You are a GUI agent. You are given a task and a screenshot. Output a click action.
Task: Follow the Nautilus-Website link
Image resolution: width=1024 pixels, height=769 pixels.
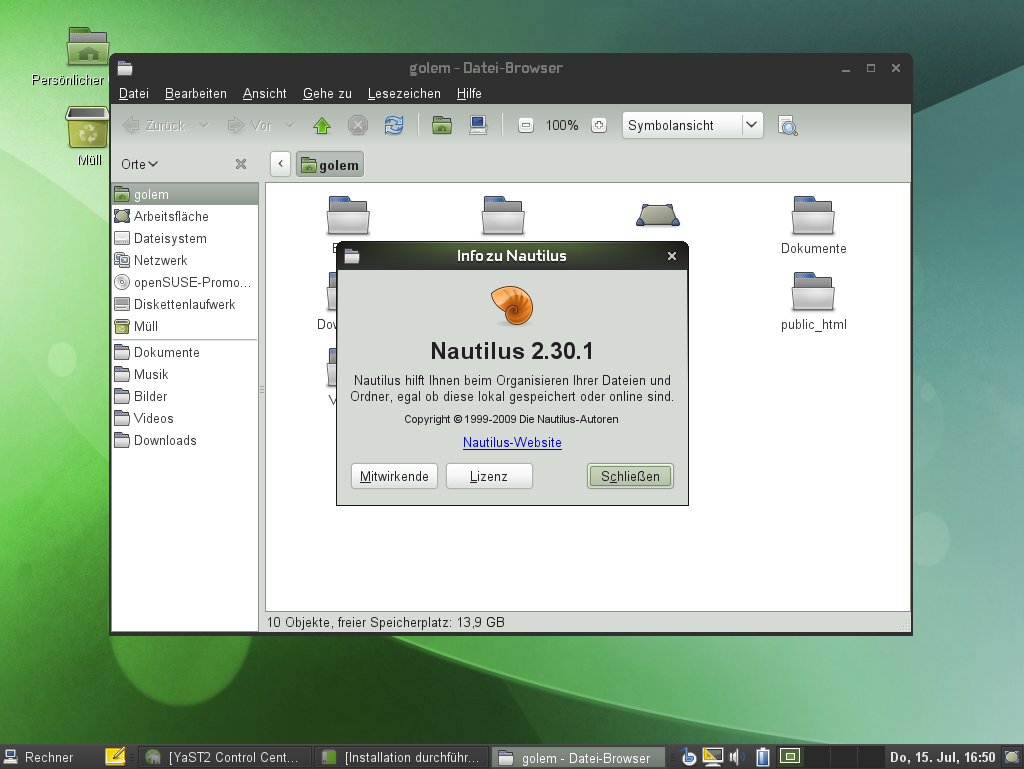click(x=512, y=442)
